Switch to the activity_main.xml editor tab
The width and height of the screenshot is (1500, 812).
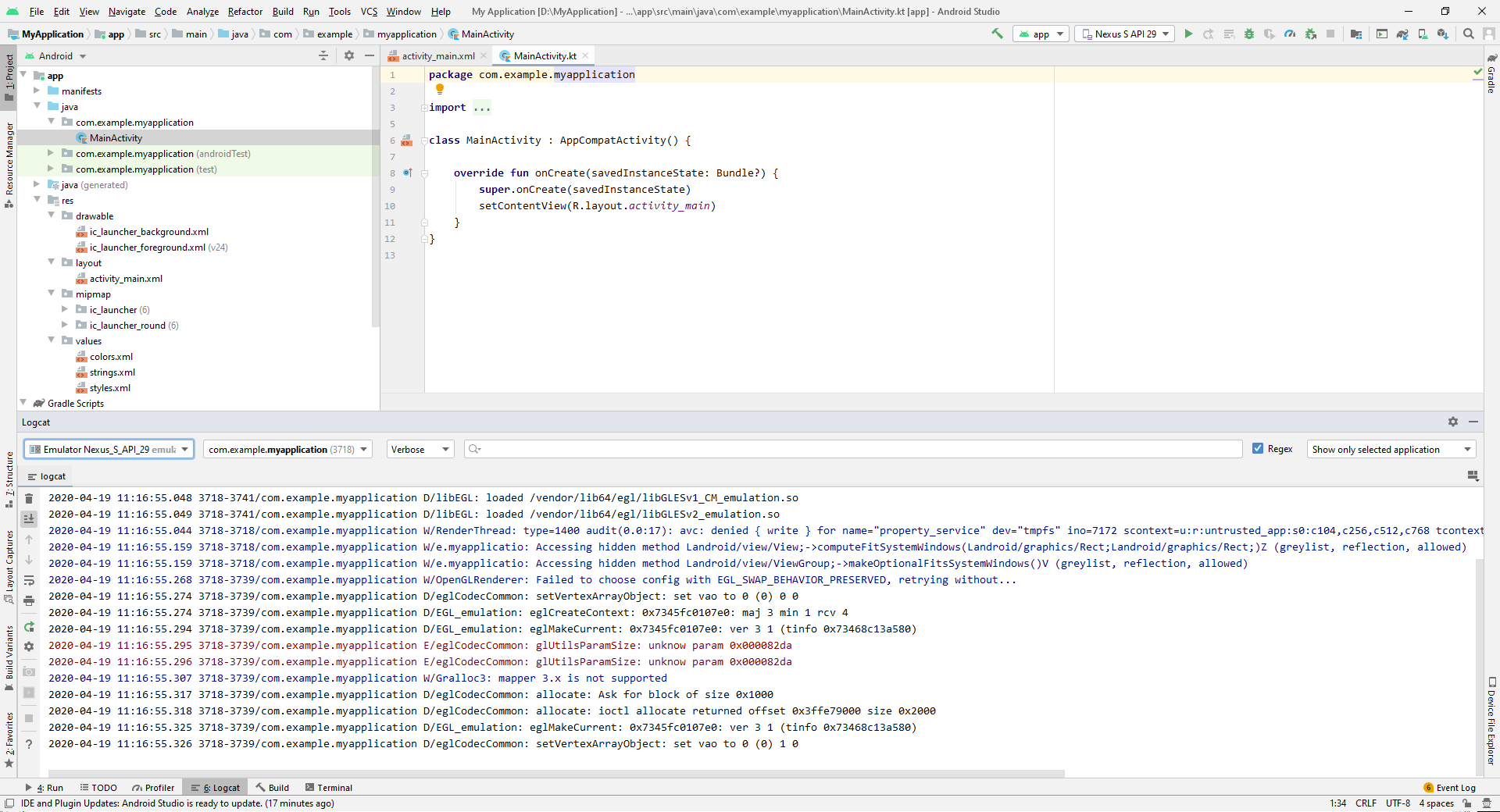point(437,55)
